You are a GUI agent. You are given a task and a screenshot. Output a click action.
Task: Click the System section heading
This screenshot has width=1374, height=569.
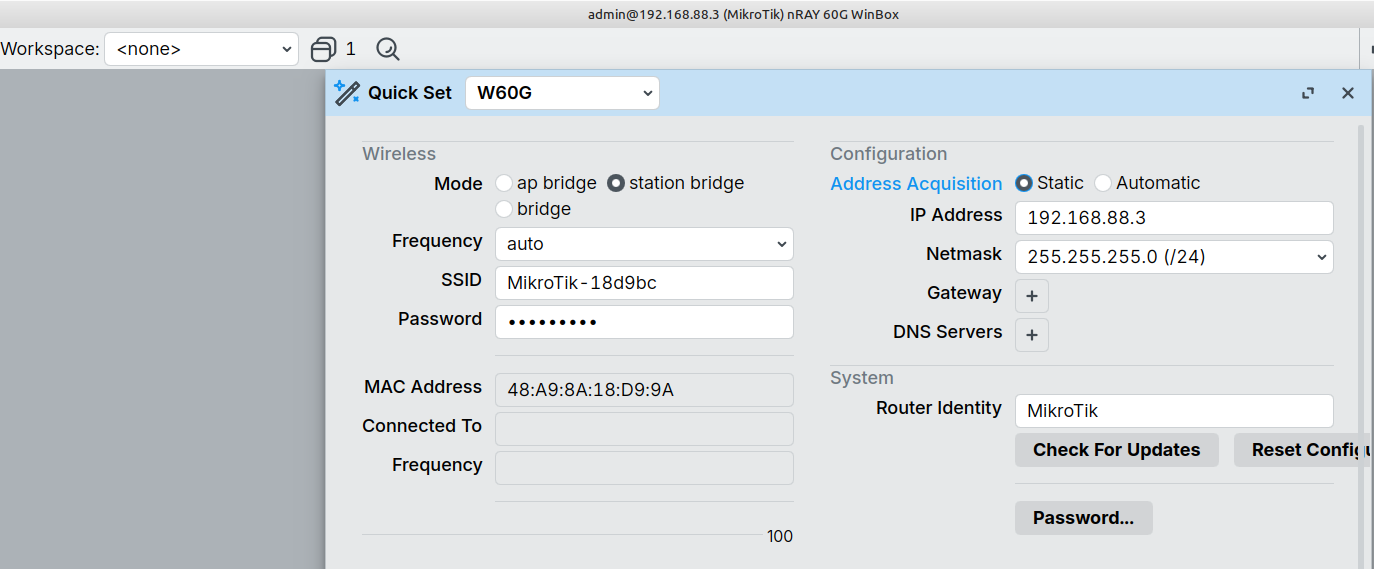[x=862, y=378]
